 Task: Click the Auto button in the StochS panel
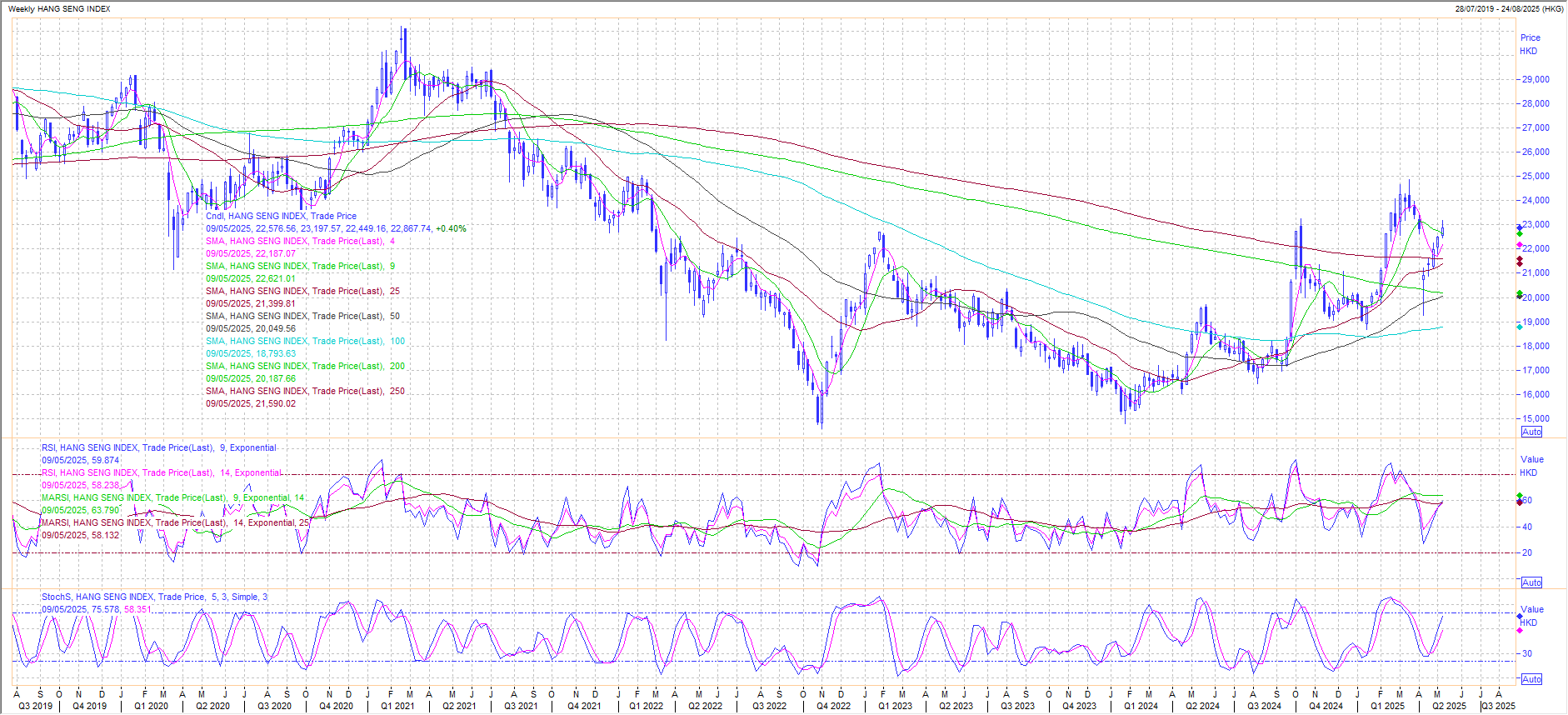coord(1531,679)
